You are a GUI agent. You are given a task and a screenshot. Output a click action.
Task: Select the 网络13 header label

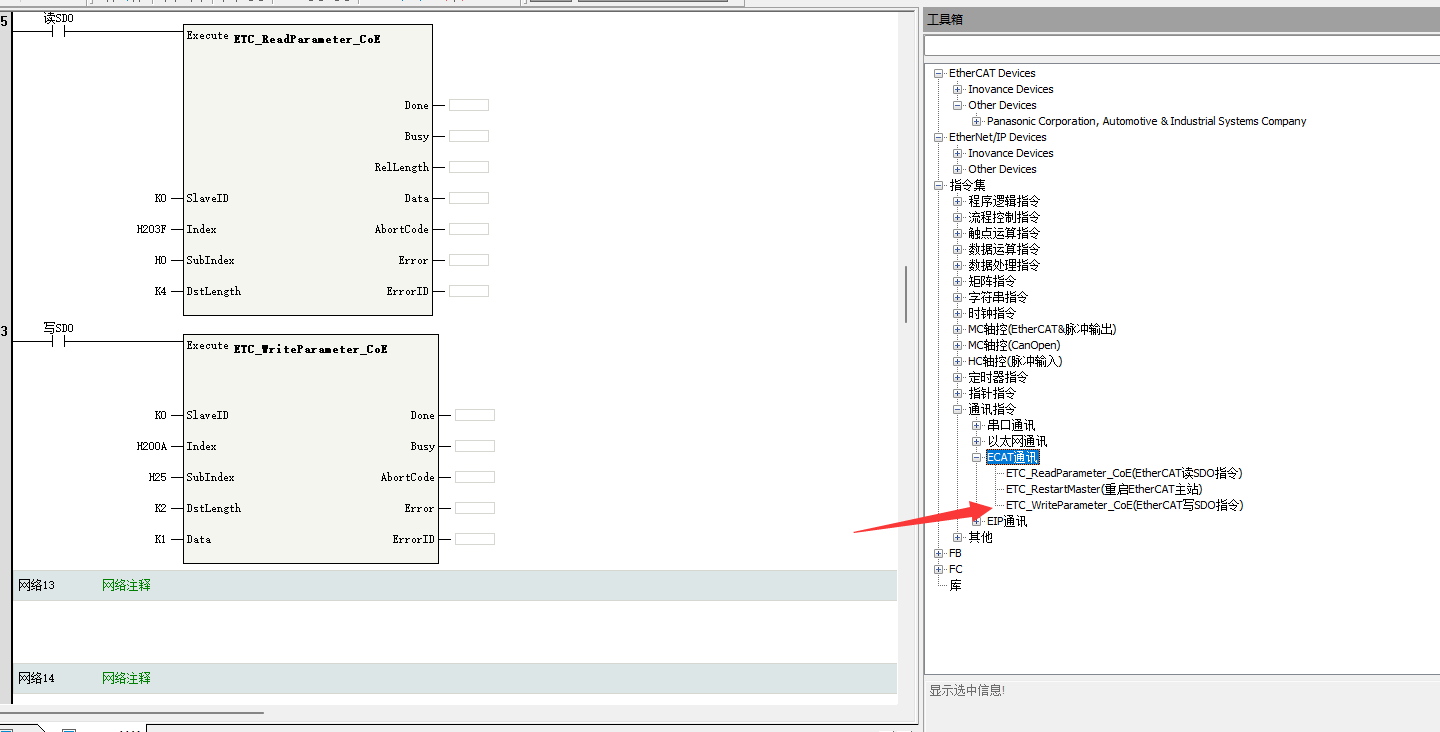36,585
